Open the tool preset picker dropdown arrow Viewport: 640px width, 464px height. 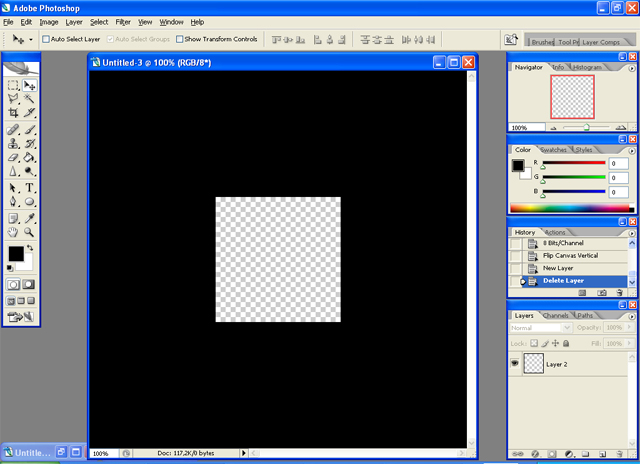click(31, 40)
